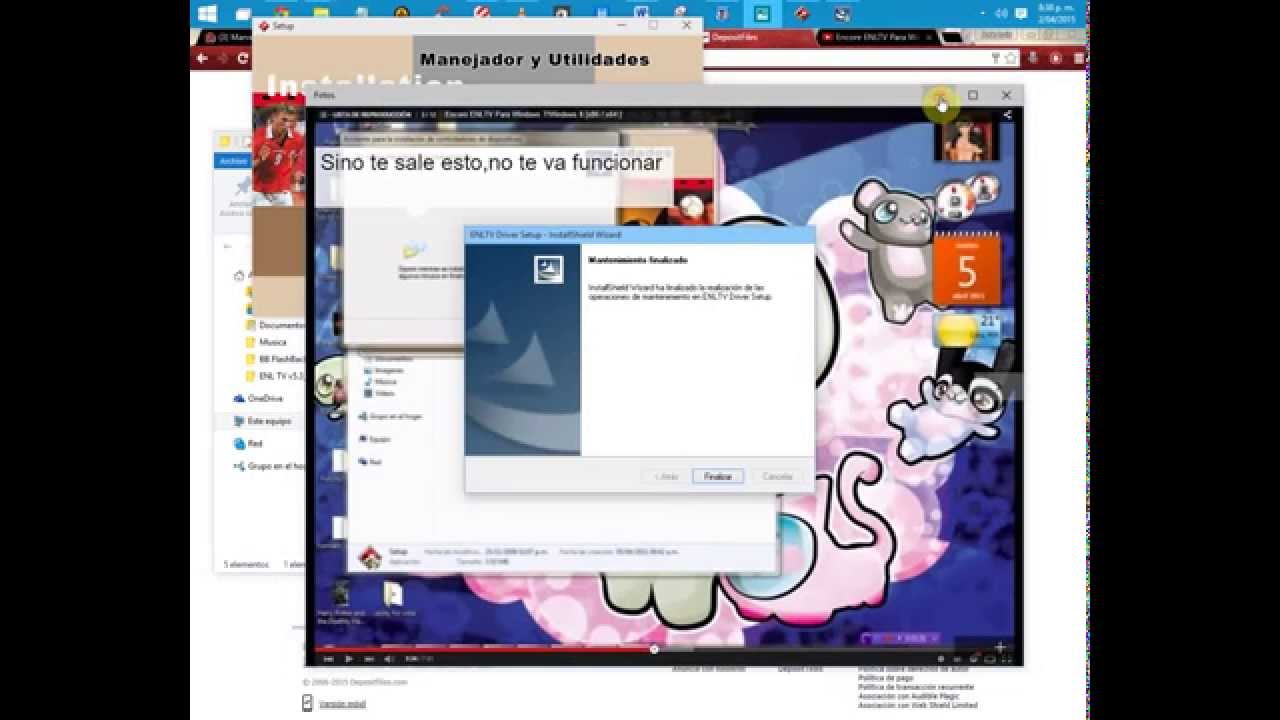Open the ENL TV folder in sidebar
1280x720 pixels.
click(275, 376)
